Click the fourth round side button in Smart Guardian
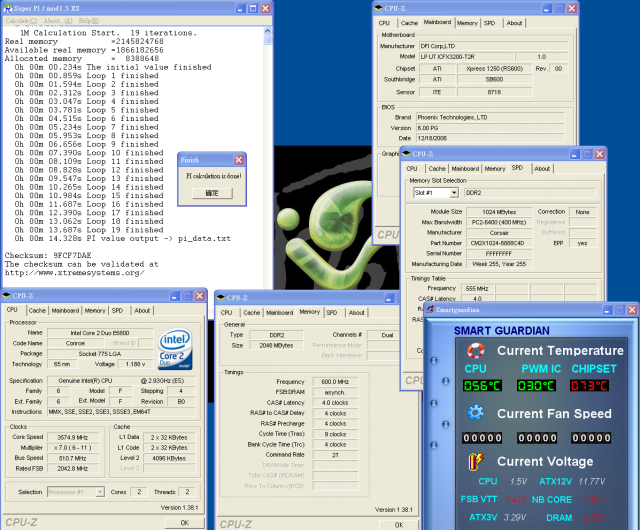The height and width of the screenshot is (530, 640). tap(445, 424)
